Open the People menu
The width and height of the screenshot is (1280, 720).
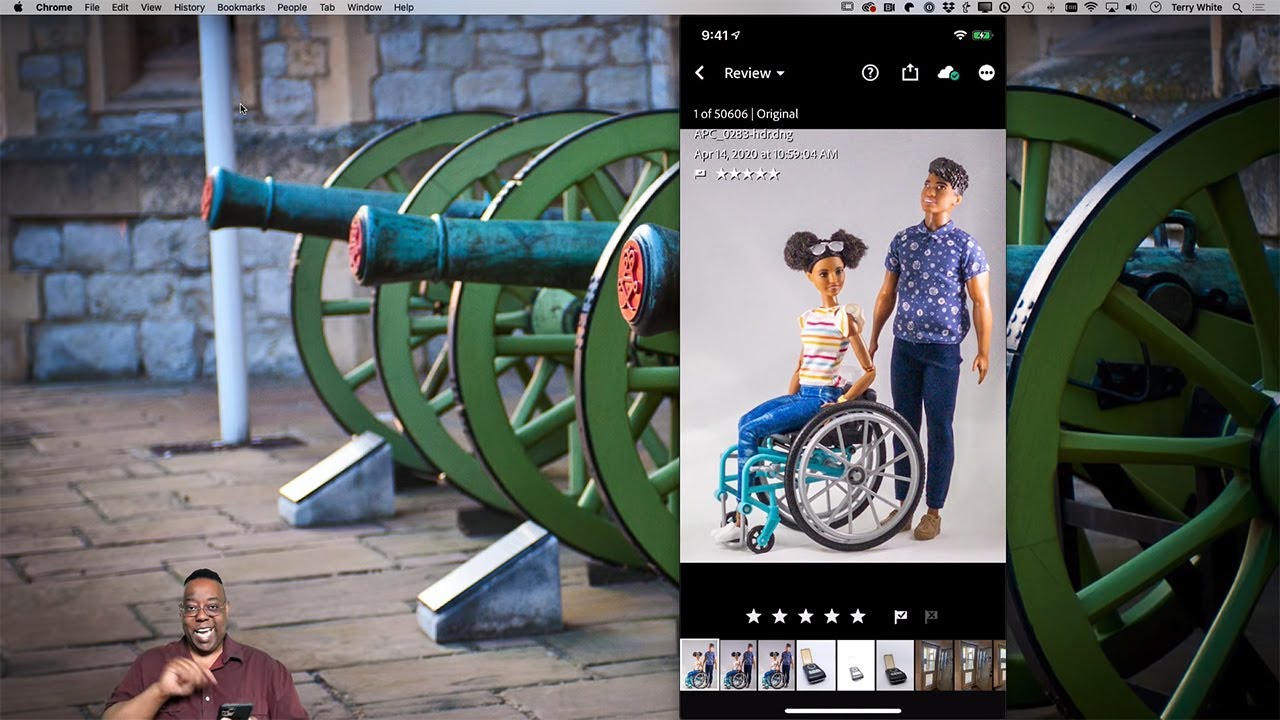pyautogui.click(x=292, y=7)
